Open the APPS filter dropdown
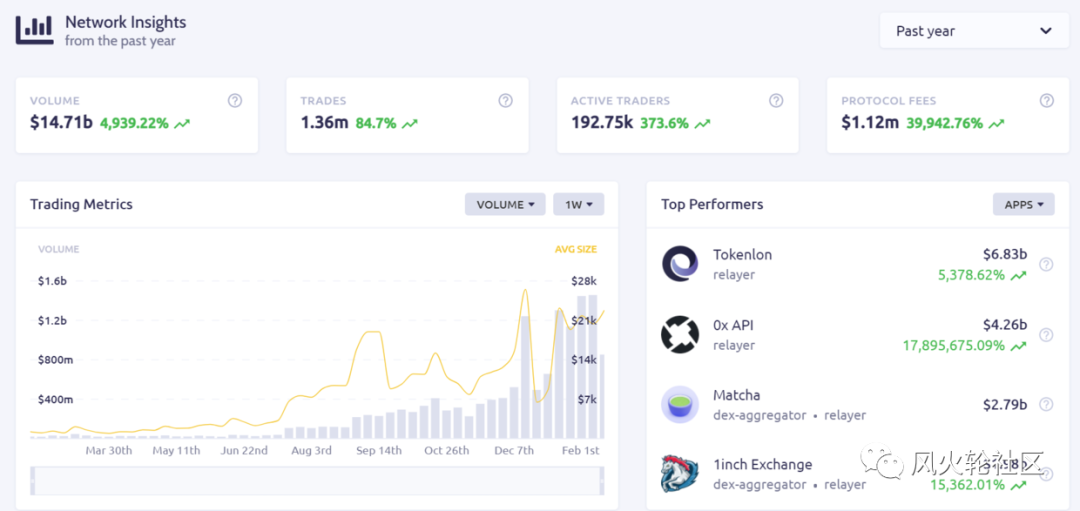The width and height of the screenshot is (1080, 511). [x=1024, y=204]
